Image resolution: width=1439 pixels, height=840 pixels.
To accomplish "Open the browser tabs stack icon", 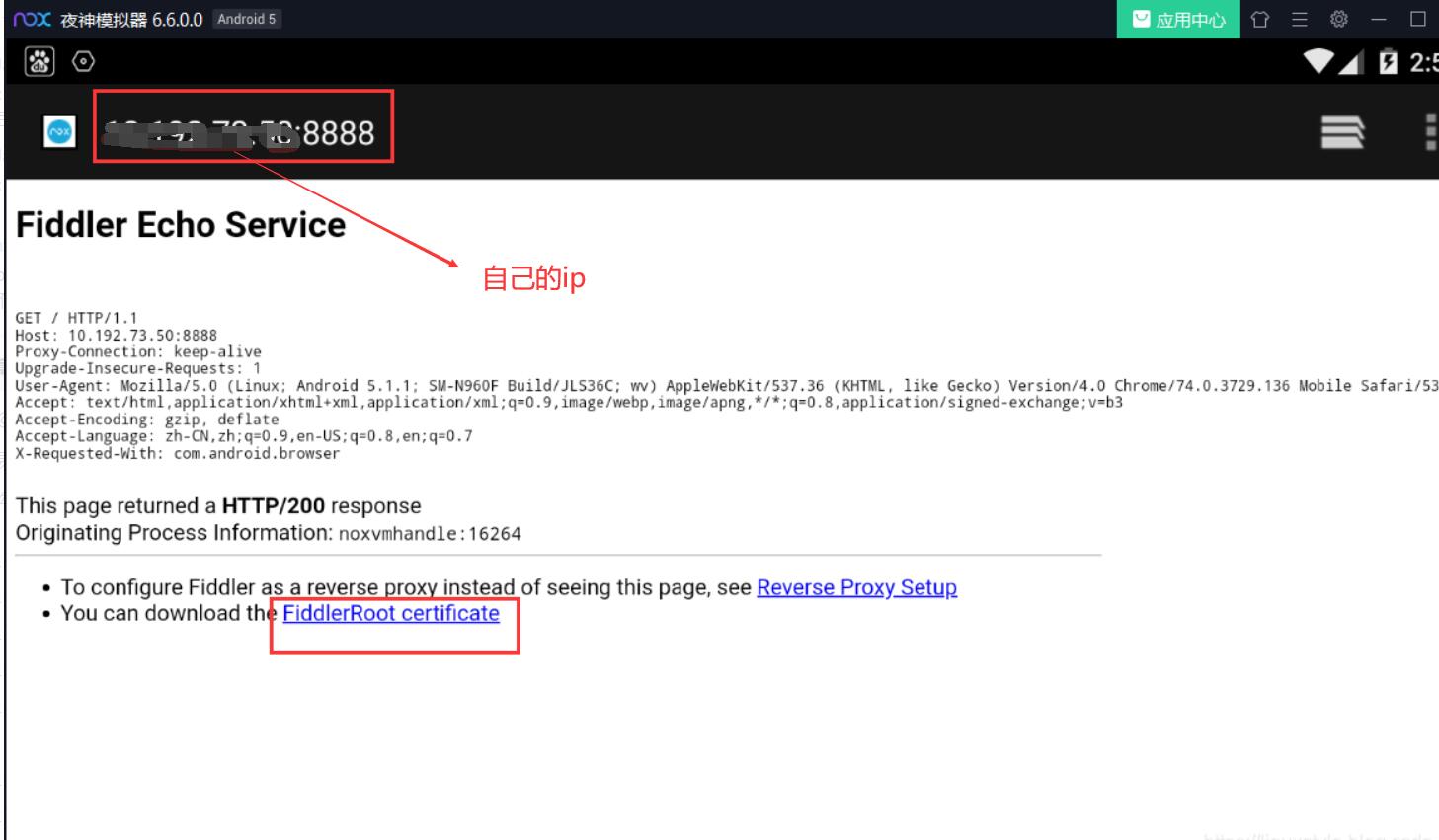I will [1342, 131].
